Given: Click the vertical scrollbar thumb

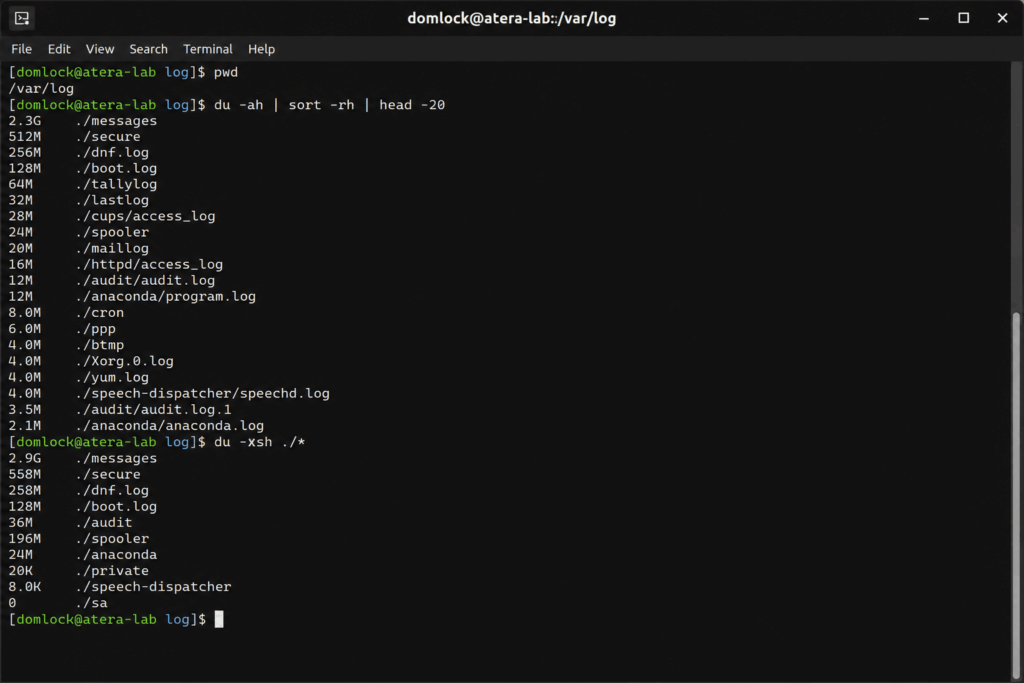Looking at the screenshot, I should (1016, 494).
